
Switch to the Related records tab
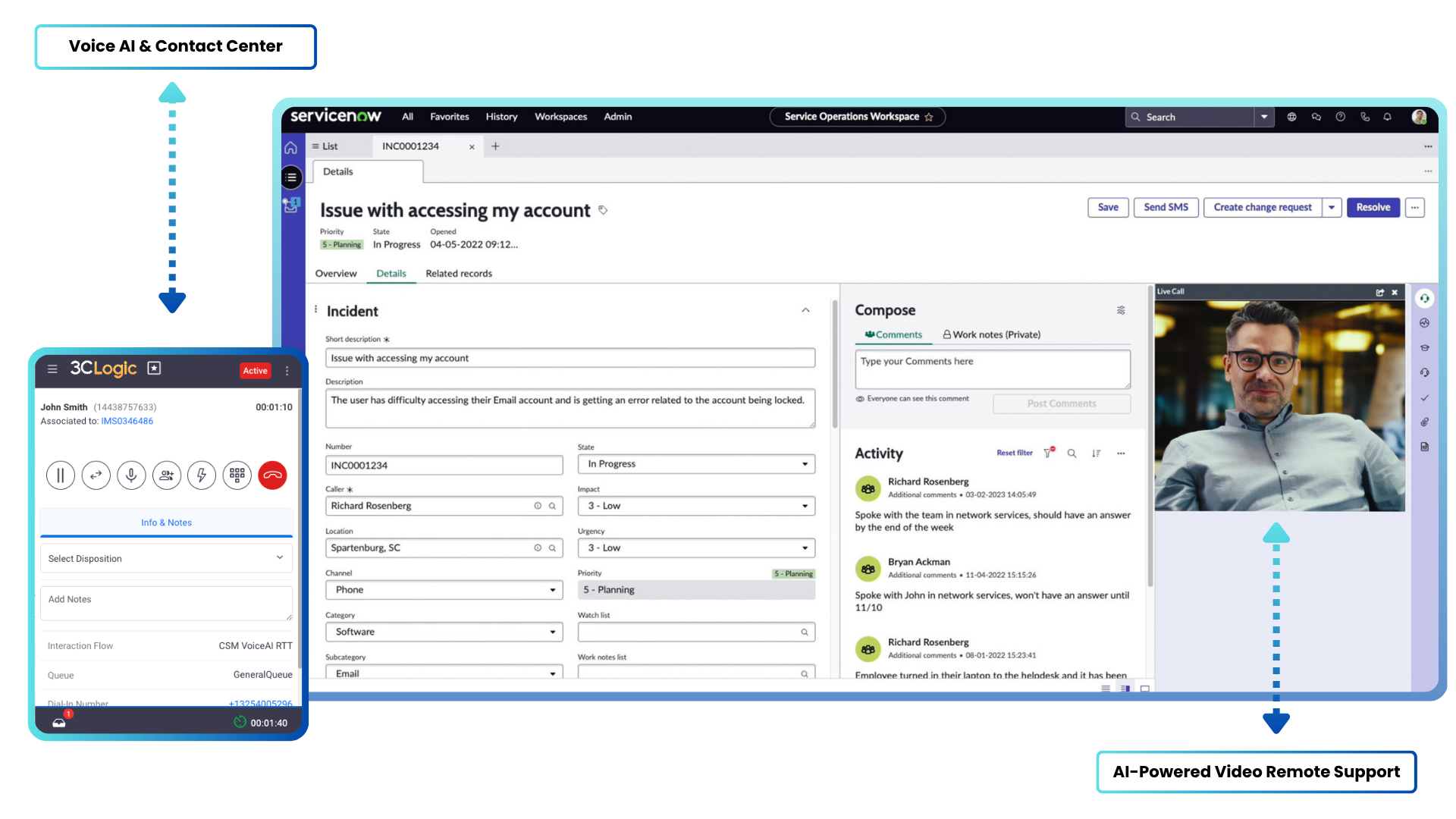click(x=459, y=274)
